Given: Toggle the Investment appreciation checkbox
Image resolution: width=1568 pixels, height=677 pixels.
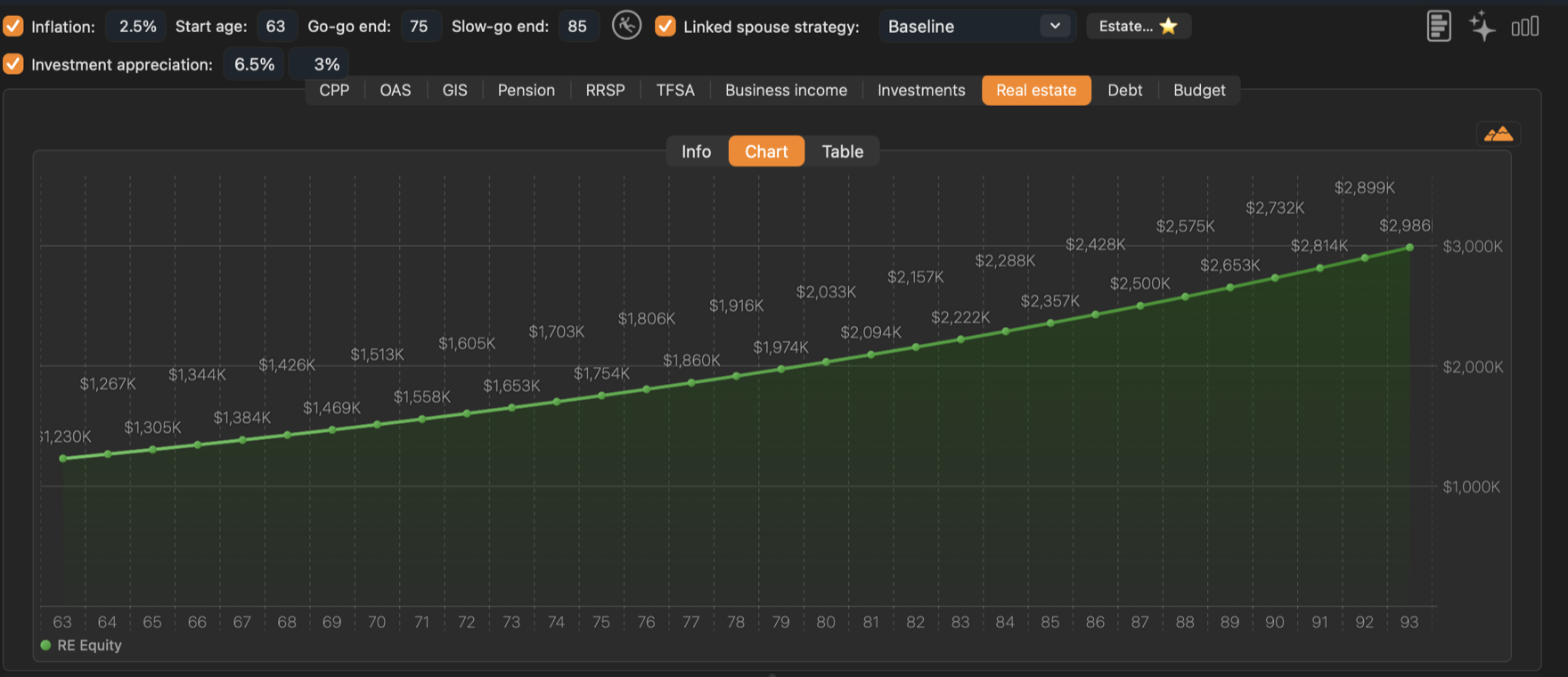Looking at the screenshot, I should pos(13,64).
